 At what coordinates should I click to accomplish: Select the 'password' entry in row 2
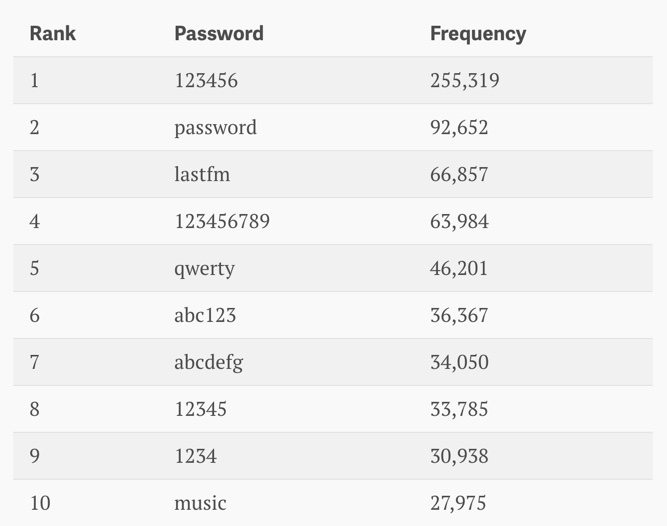pos(215,127)
